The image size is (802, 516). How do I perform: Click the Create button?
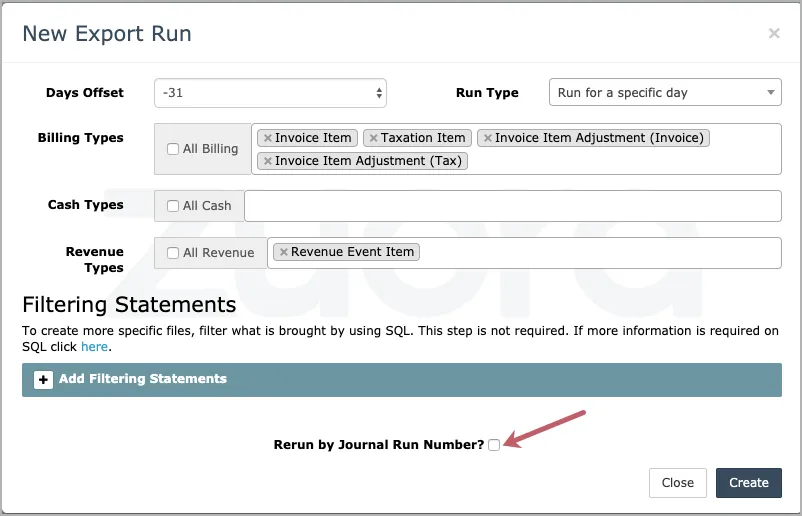[749, 483]
